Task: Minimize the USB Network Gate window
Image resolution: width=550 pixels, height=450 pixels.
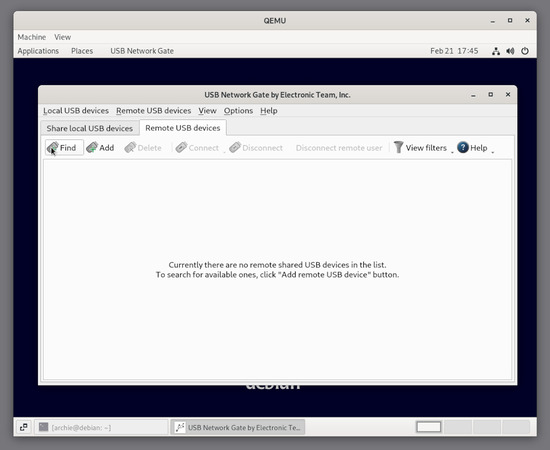Action: tap(473, 95)
